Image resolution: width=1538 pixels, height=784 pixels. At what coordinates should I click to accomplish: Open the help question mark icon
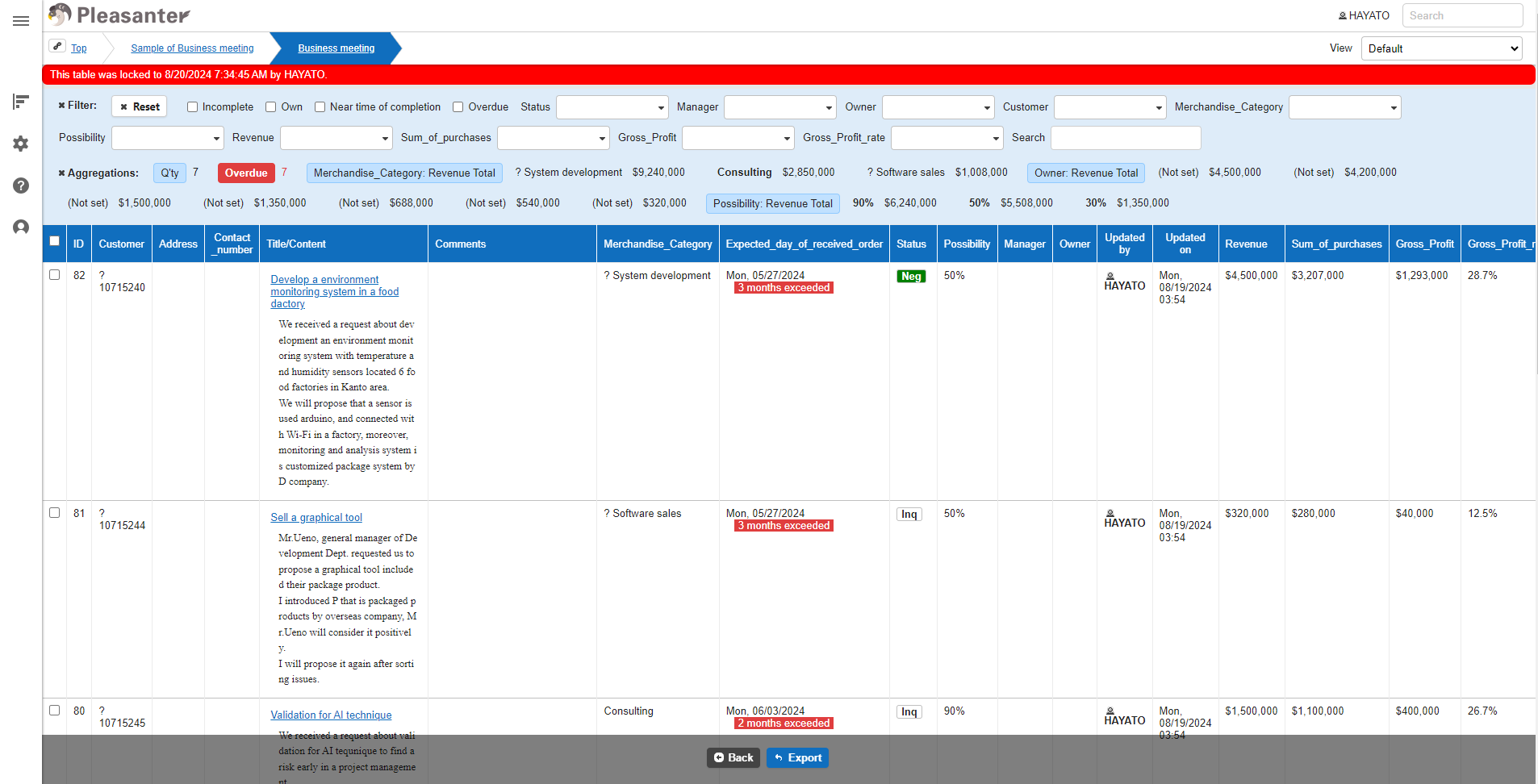[21, 186]
